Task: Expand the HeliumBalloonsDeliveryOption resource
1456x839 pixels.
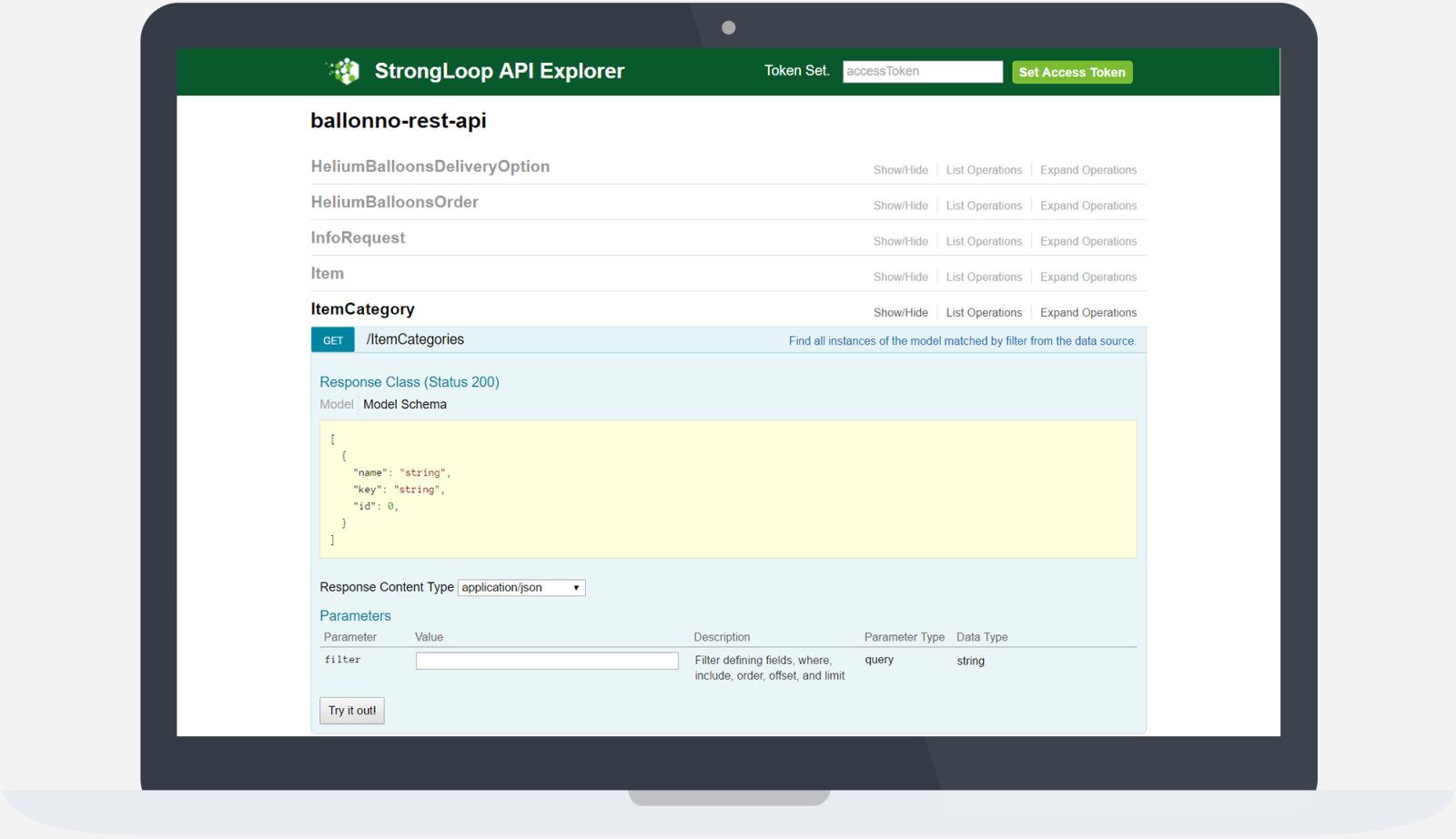Action: click(x=430, y=167)
